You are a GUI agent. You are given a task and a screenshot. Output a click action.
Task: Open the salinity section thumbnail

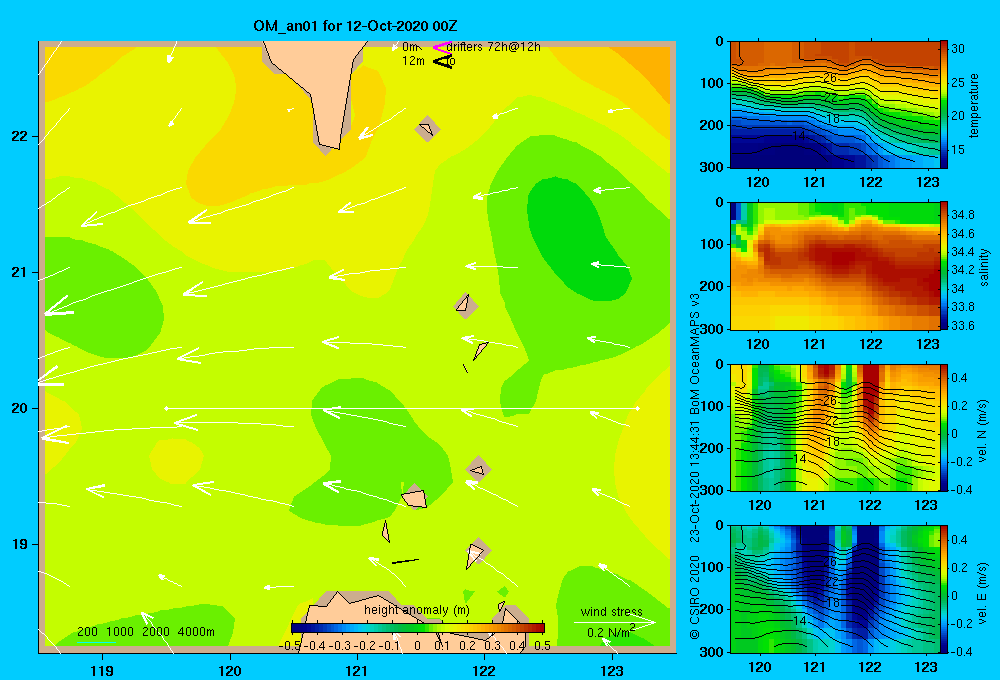click(835, 266)
